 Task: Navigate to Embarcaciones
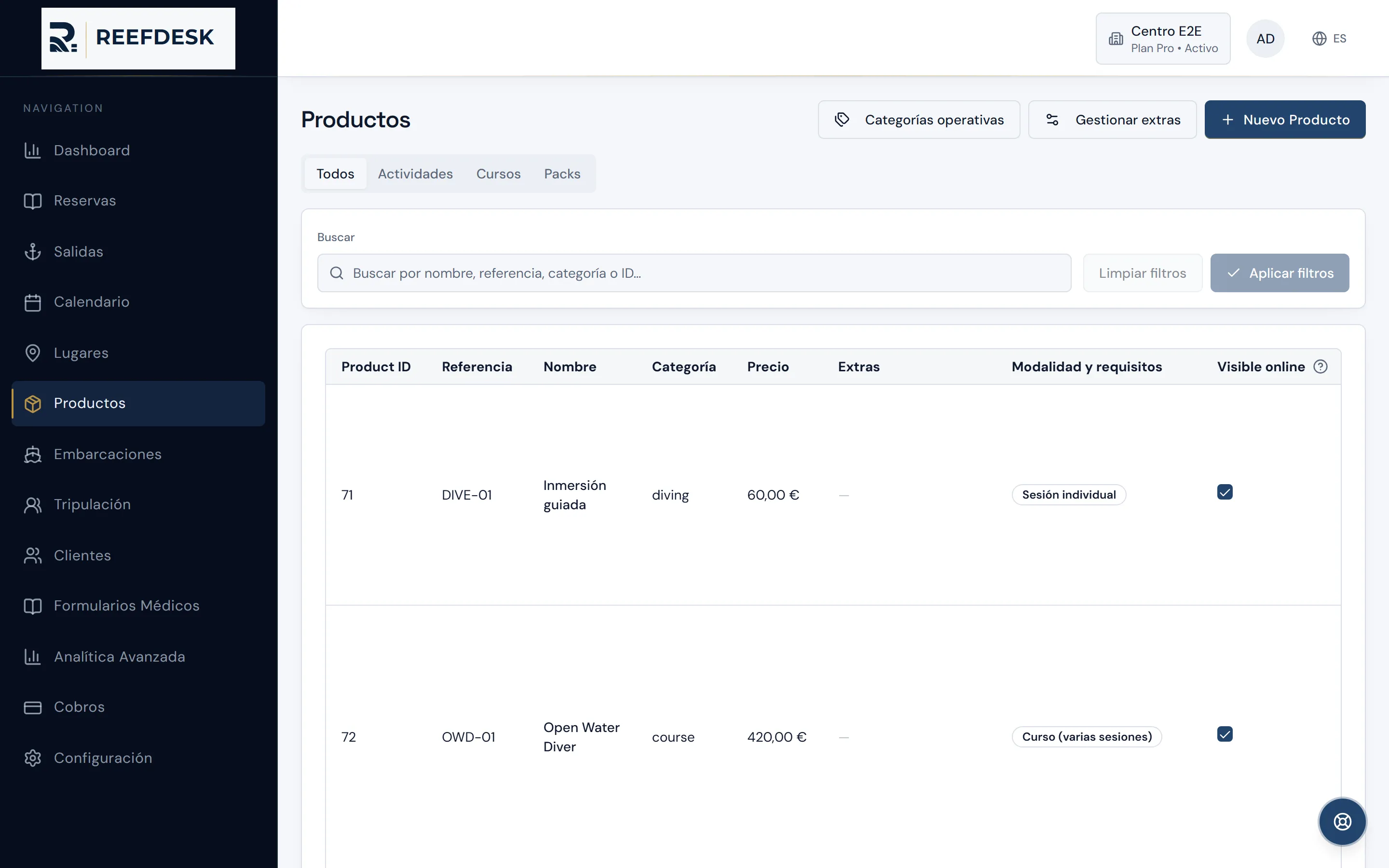138,454
